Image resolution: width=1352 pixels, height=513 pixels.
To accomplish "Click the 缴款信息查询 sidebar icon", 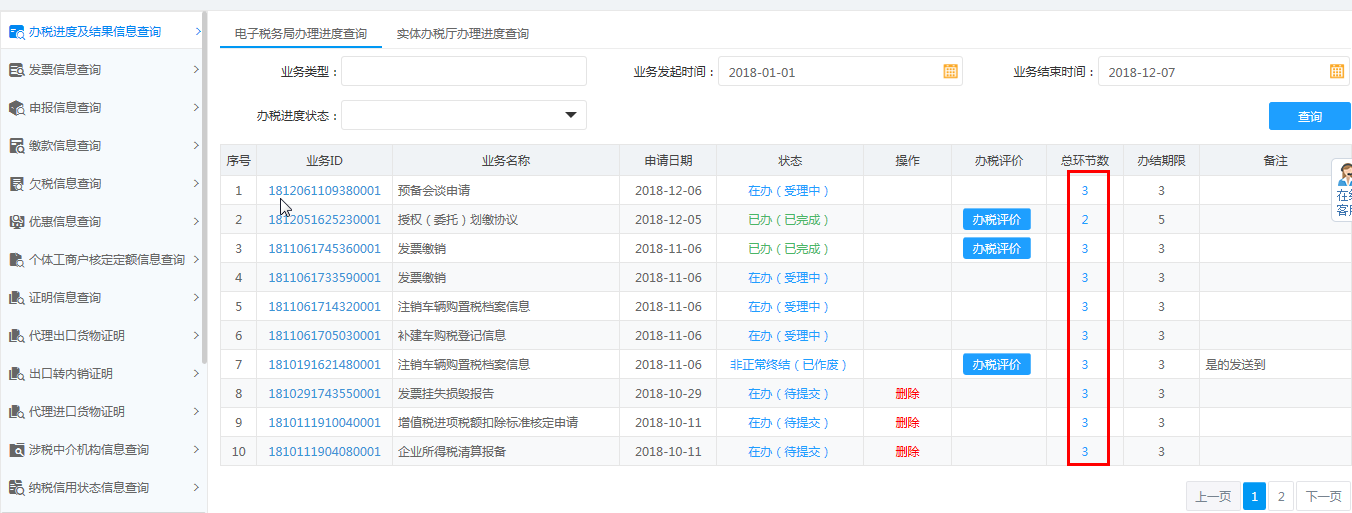I will (17, 146).
